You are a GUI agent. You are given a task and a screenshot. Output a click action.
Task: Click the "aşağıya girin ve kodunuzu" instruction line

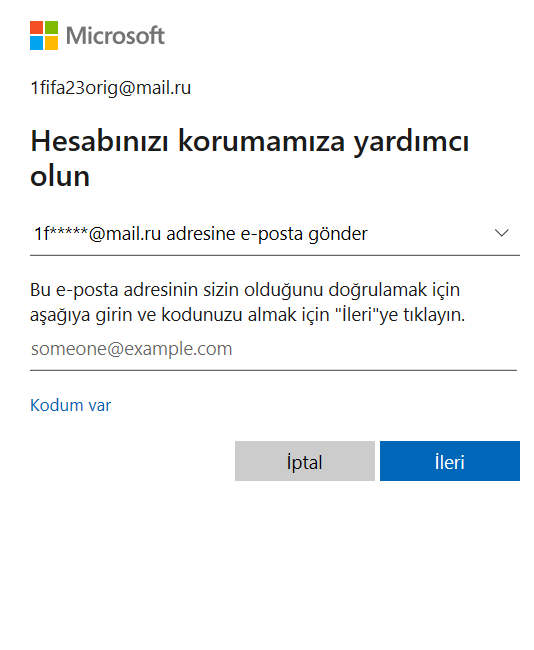(248, 315)
